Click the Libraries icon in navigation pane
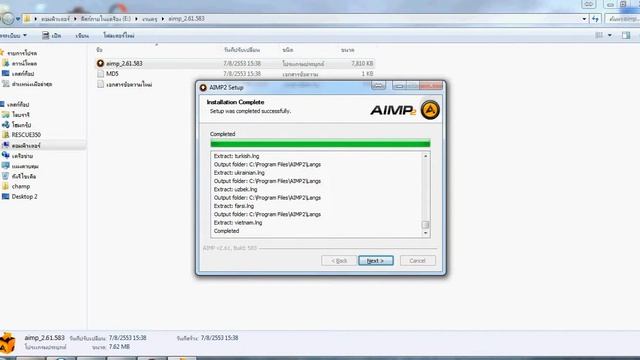The image size is (640, 360). 5,115
